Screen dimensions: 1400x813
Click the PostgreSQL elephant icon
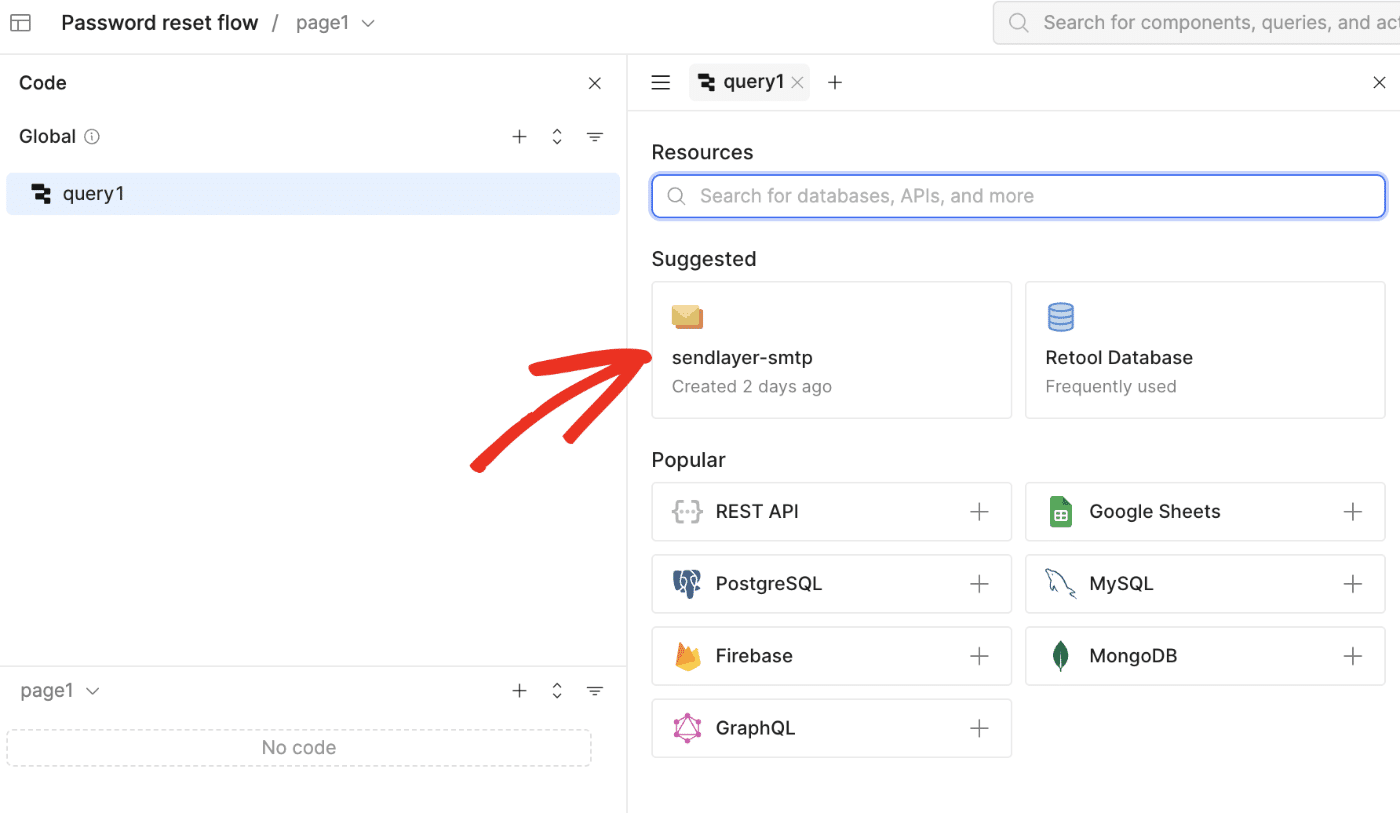(x=687, y=584)
